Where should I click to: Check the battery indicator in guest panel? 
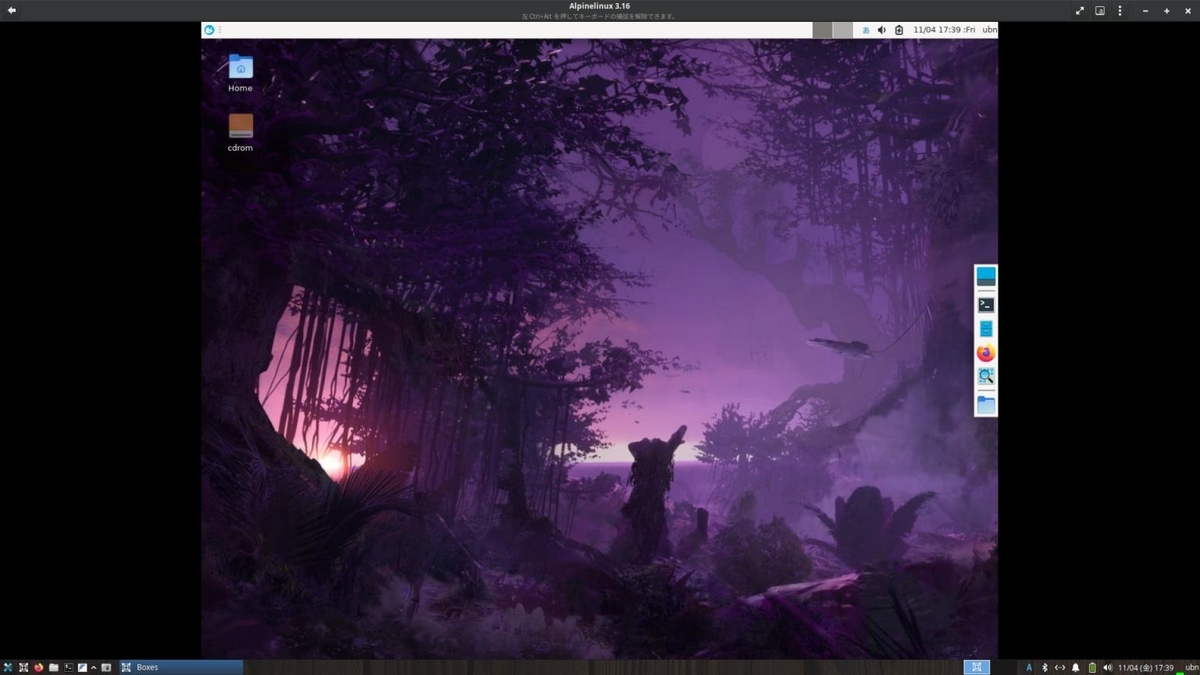click(898, 30)
